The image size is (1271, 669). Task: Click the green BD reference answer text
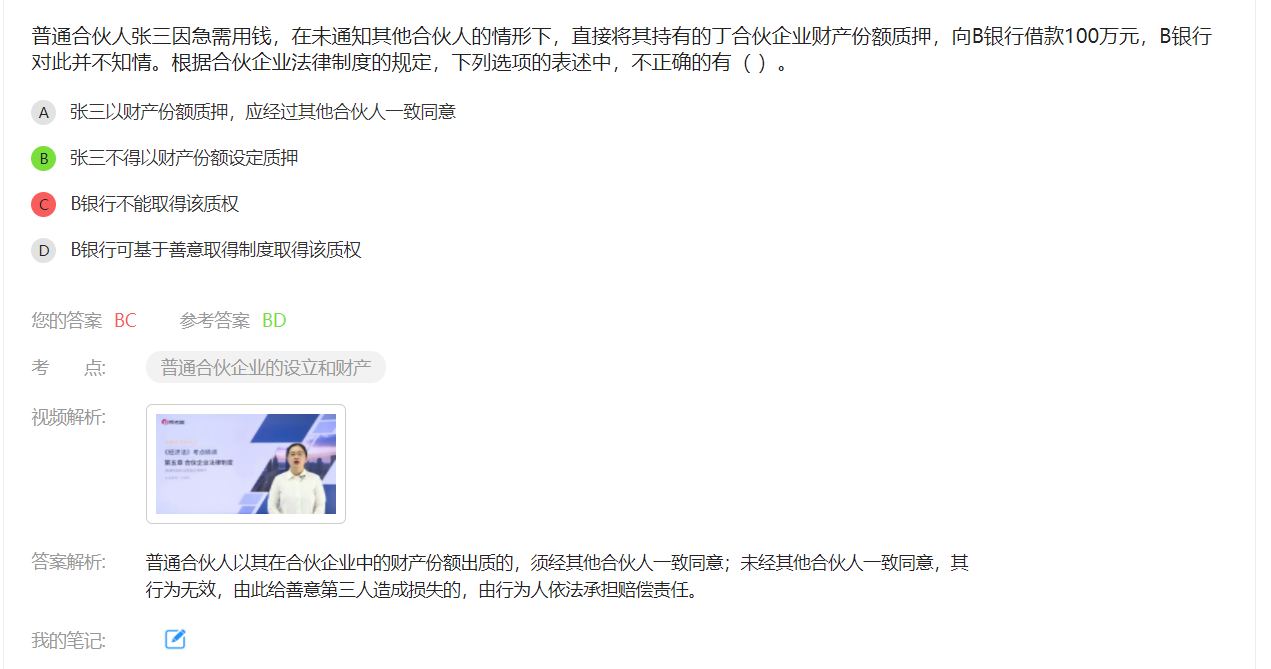tap(274, 321)
